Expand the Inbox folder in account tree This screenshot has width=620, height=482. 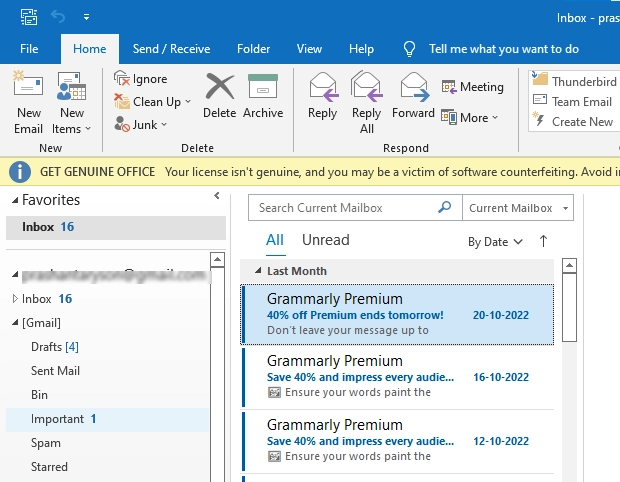point(15,298)
